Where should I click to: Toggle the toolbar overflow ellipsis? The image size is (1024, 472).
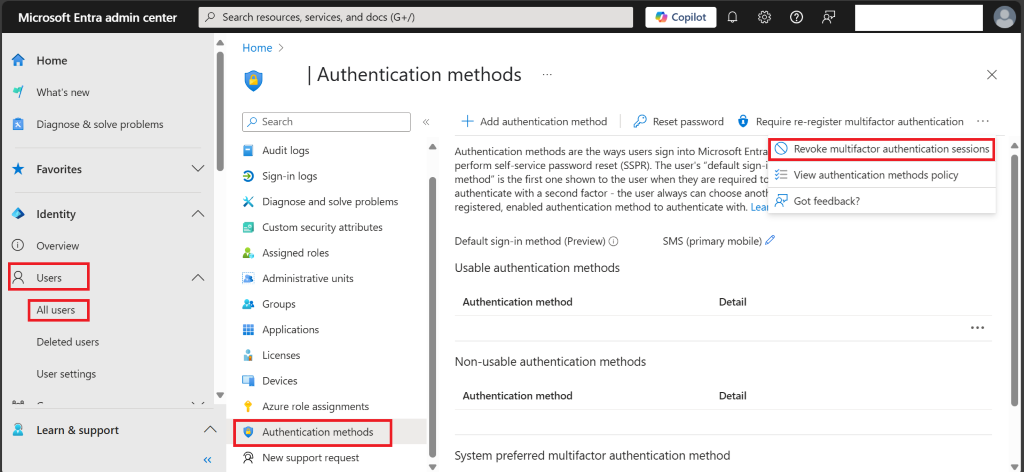tap(983, 121)
